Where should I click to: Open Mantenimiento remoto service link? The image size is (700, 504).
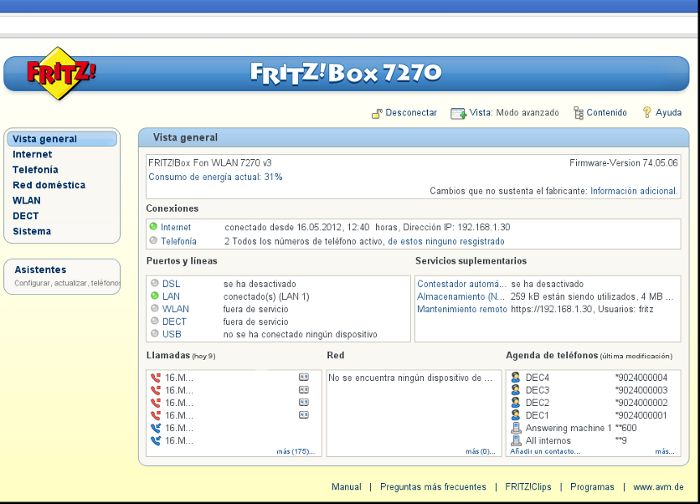pyautogui.click(x=461, y=309)
